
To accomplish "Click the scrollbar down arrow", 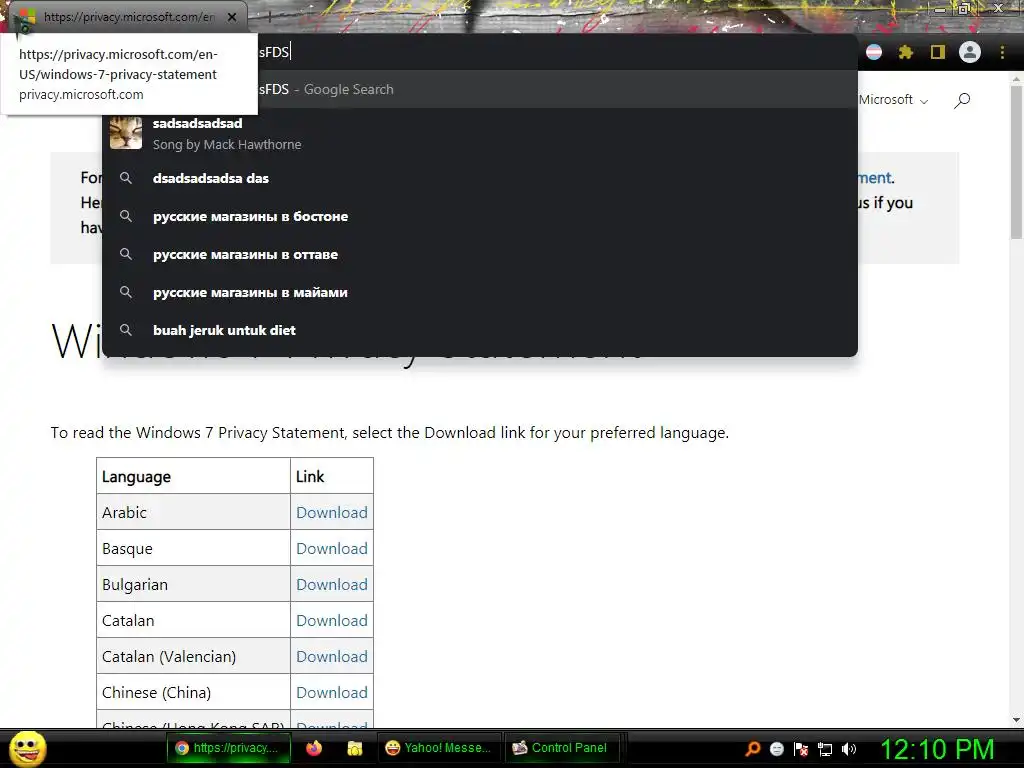I will tap(1016, 720).
